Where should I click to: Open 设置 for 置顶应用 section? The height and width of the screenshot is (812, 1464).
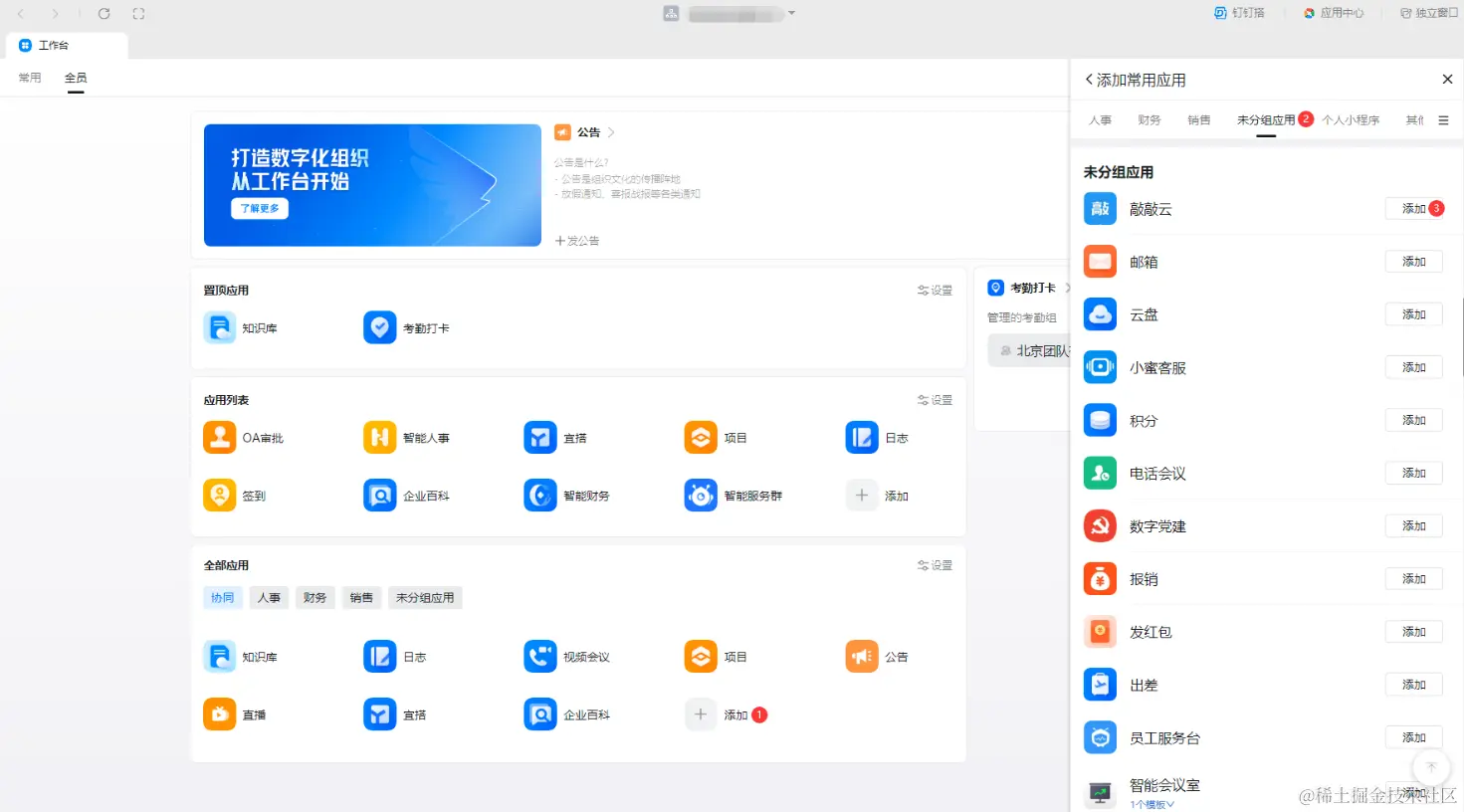click(935, 291)
